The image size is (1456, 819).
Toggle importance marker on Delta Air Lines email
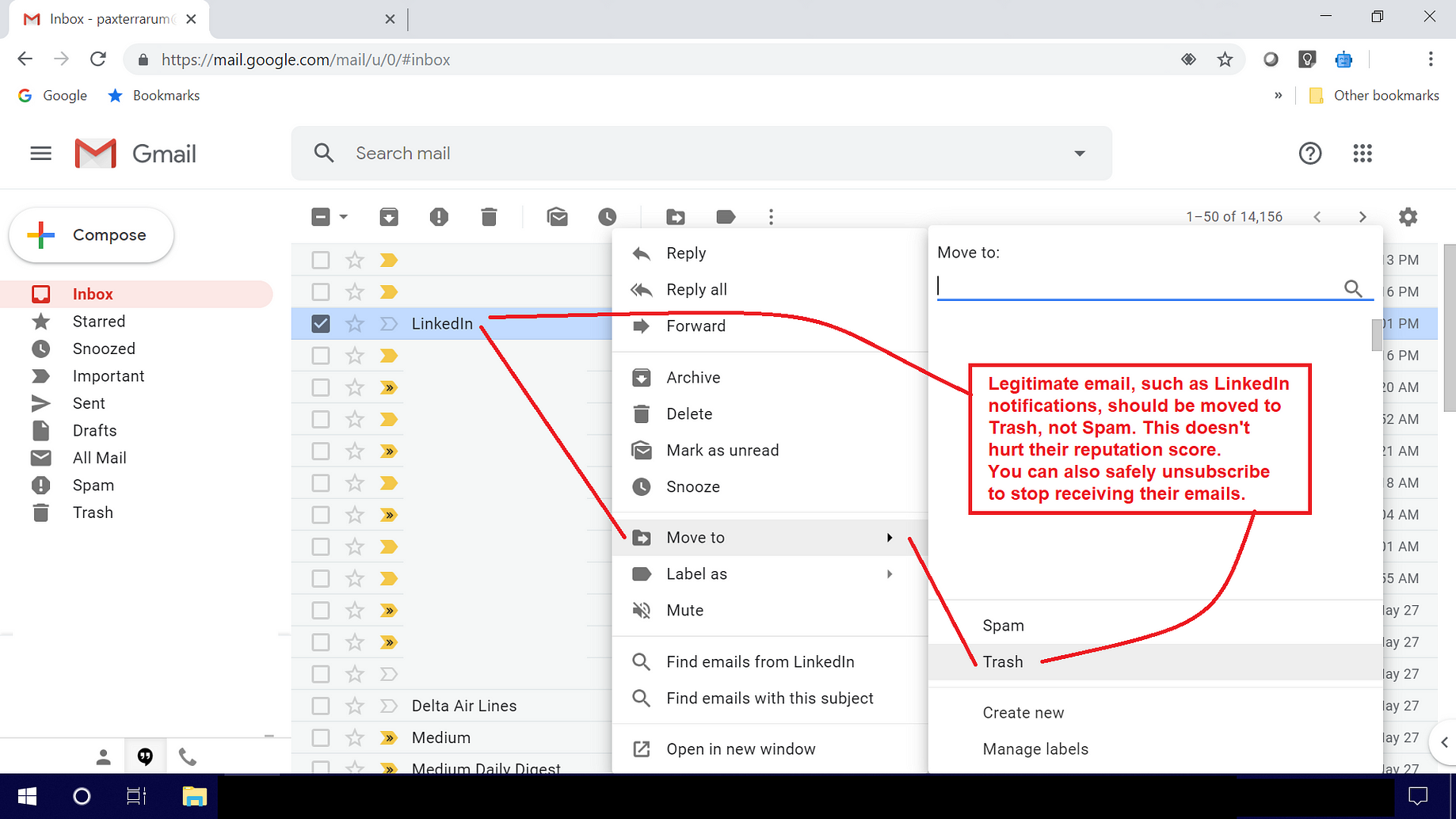388,706
